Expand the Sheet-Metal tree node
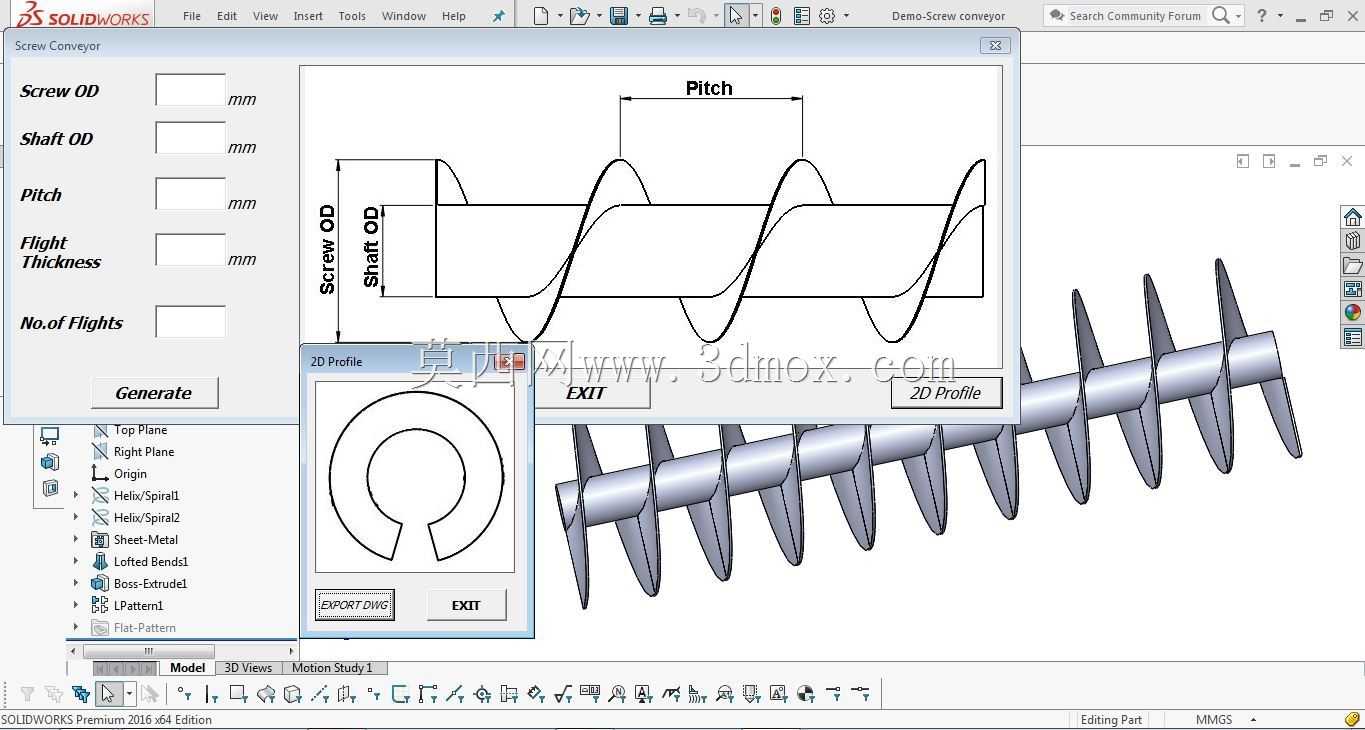Screen dimensions: 1365x730 pos(76,540)
